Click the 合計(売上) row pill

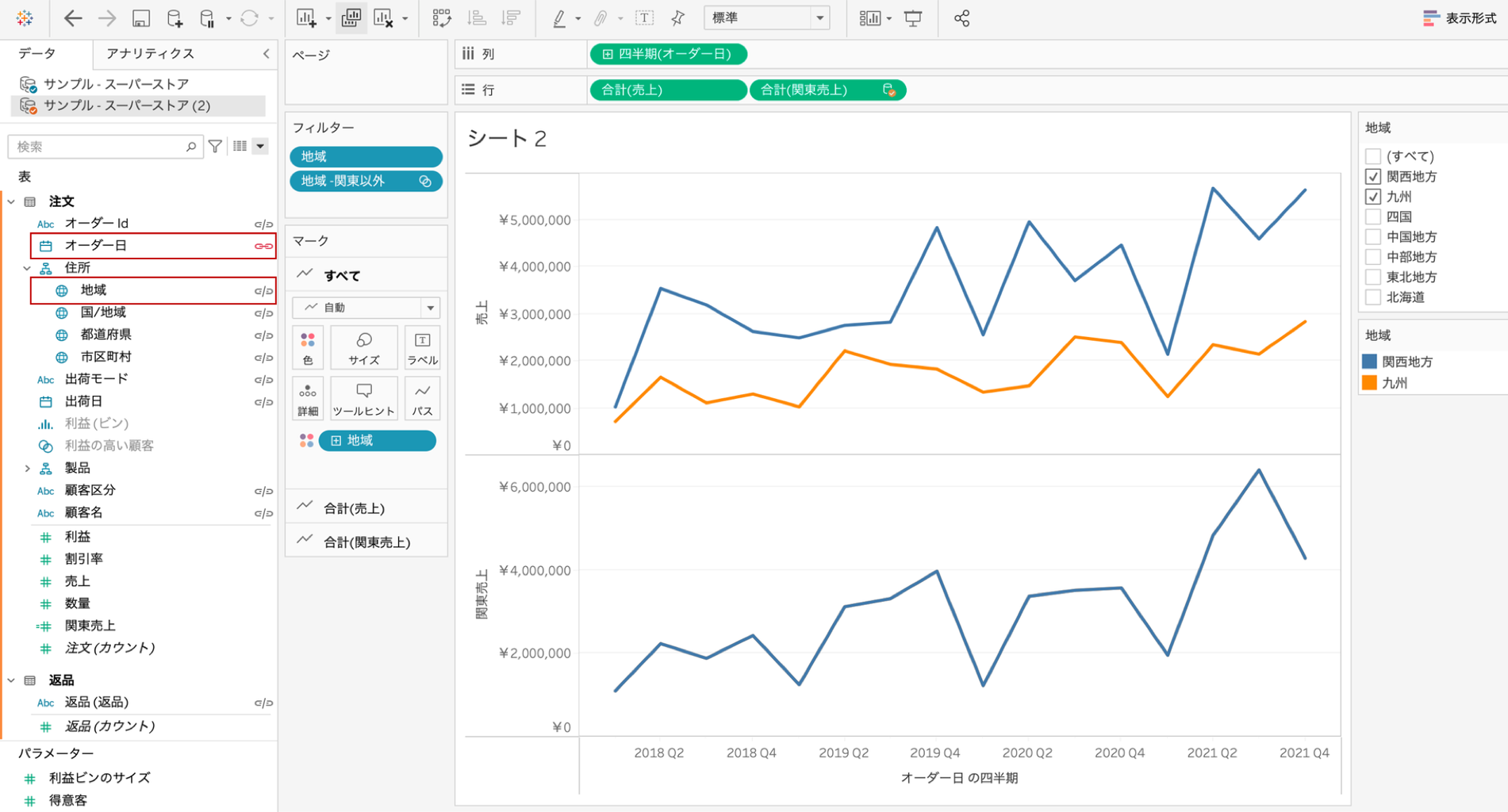[668, 90]
